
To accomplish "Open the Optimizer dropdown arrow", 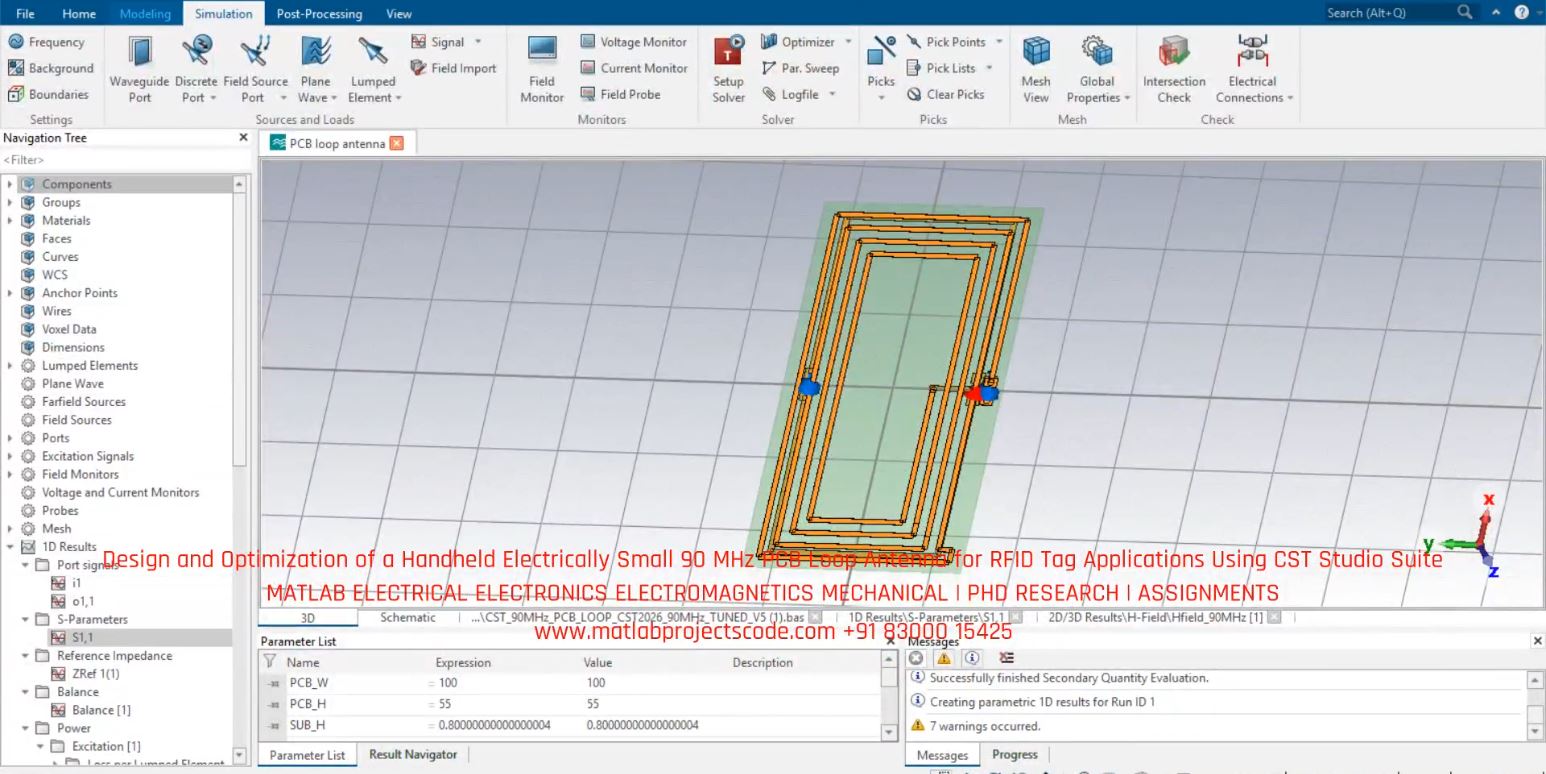I will 848,42.
